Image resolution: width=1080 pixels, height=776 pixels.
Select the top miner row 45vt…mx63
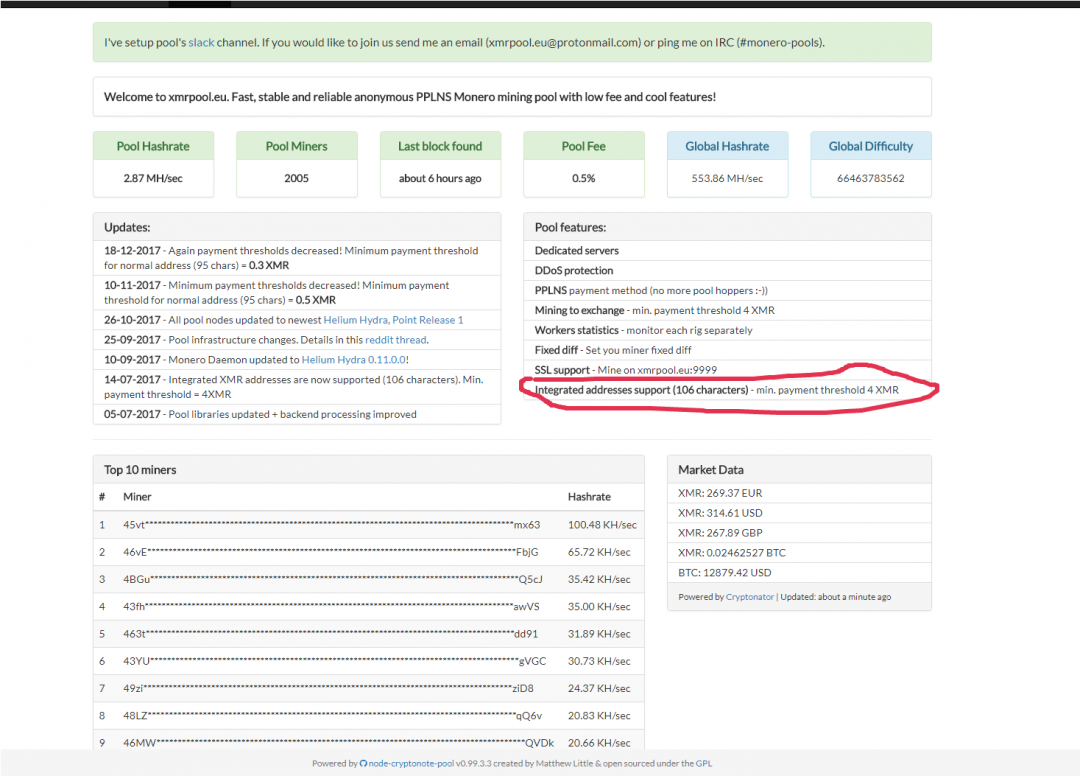click(x=330, y=525)
